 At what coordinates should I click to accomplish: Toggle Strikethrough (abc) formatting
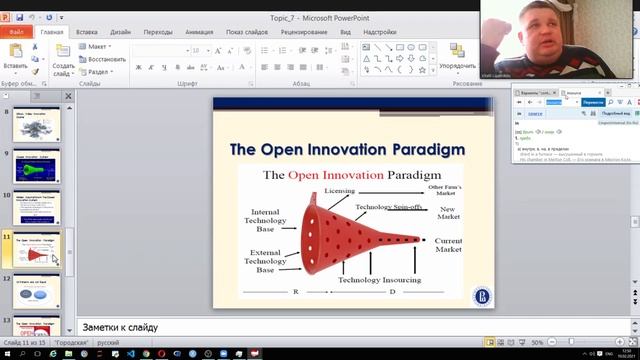pyautogui.click(x=190, y=67)
